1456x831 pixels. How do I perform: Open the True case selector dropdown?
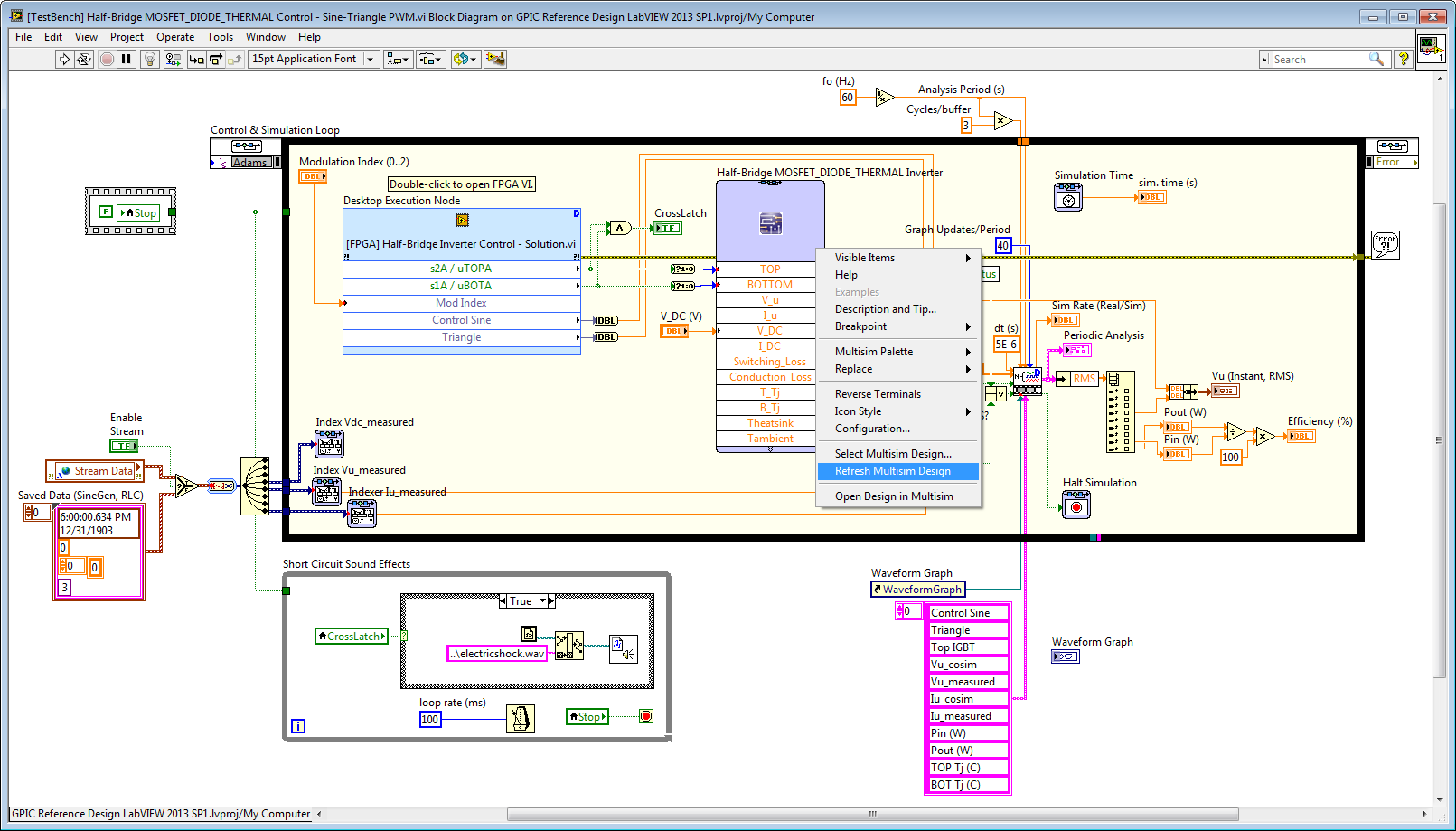542,601
